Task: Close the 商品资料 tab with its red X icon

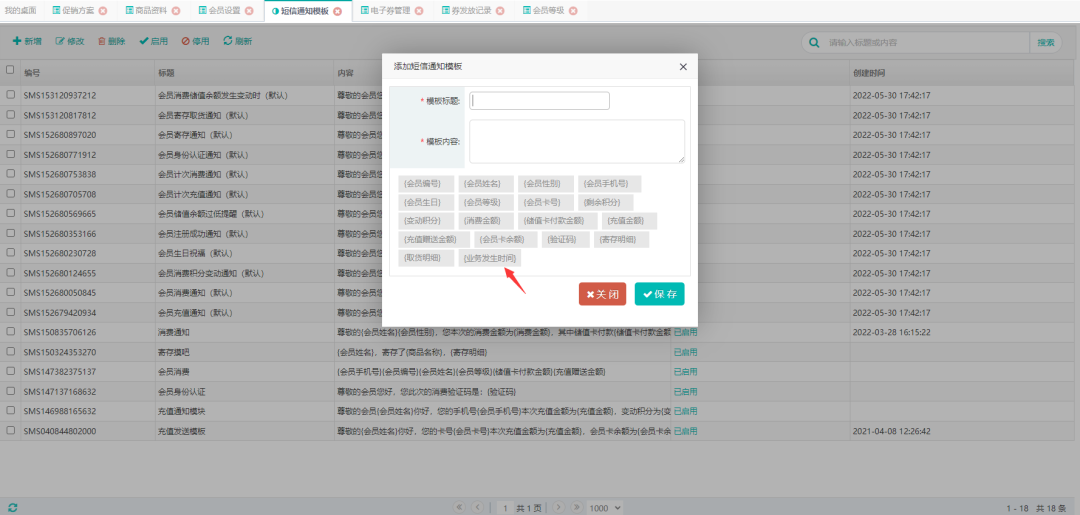Action: (176, 11)
